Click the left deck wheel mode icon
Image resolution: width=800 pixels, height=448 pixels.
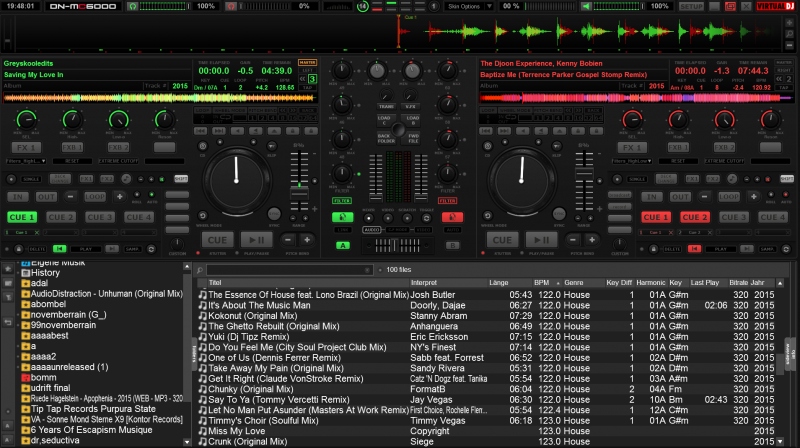[x=203, y=216]
